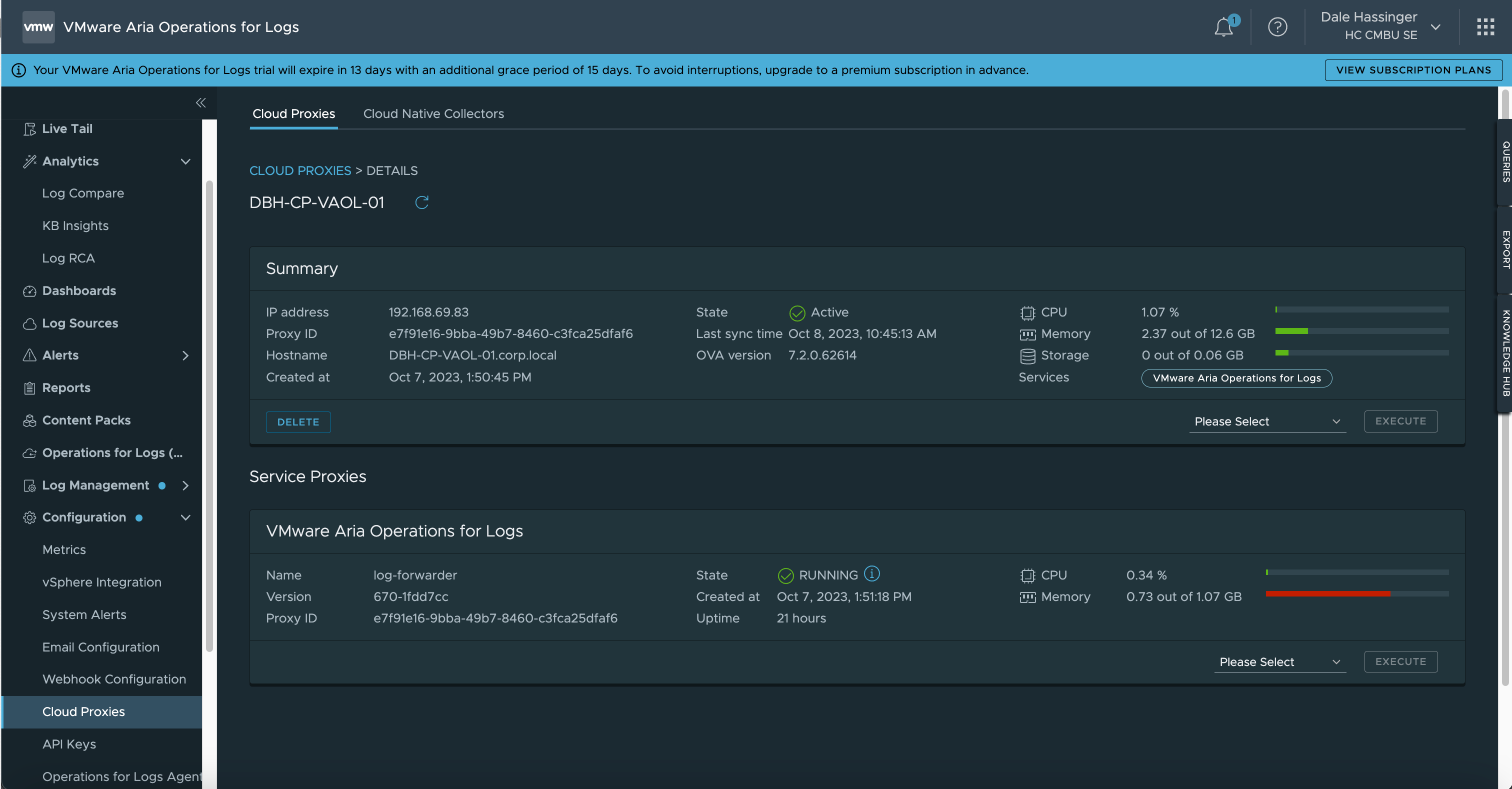
Task: Click the VMware logo icon
Action: point(38,27)
